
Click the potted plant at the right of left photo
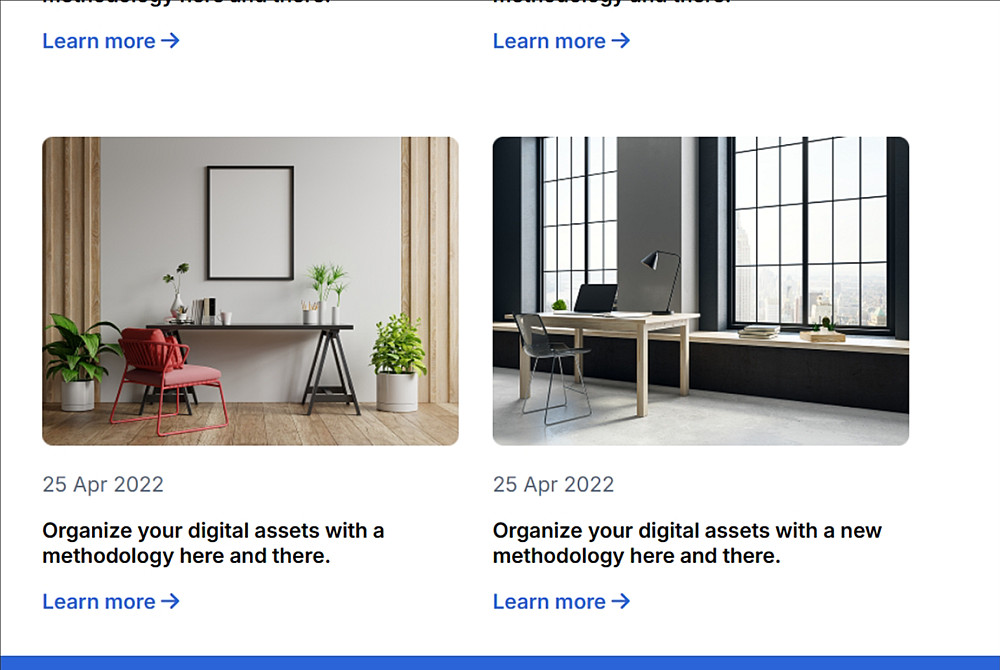[398, 362]
